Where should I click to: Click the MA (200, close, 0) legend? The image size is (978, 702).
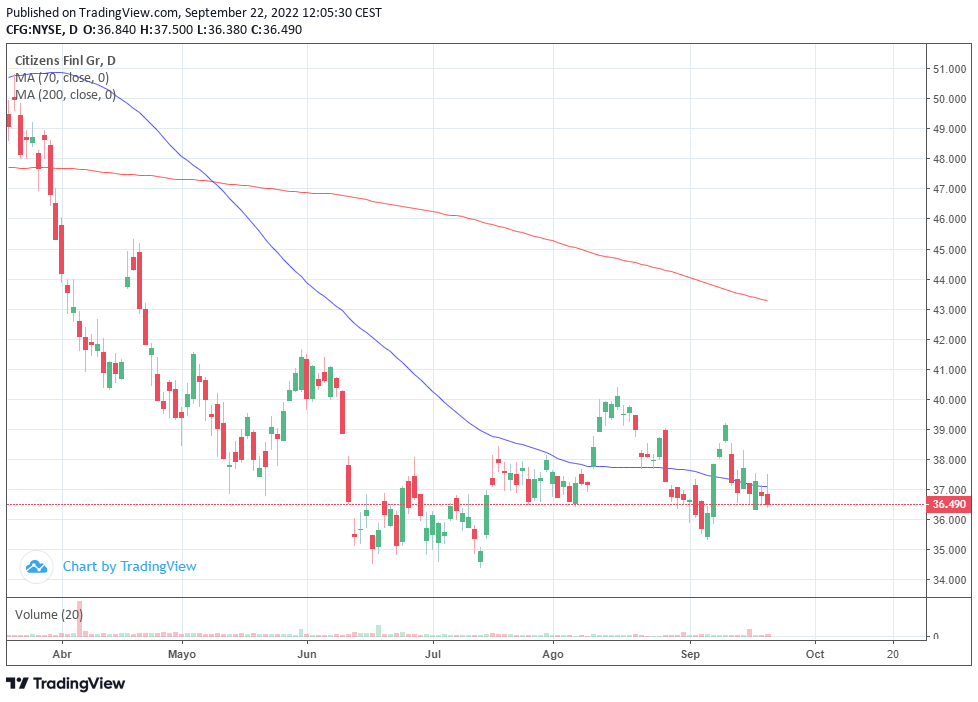[x=65, y=95]
